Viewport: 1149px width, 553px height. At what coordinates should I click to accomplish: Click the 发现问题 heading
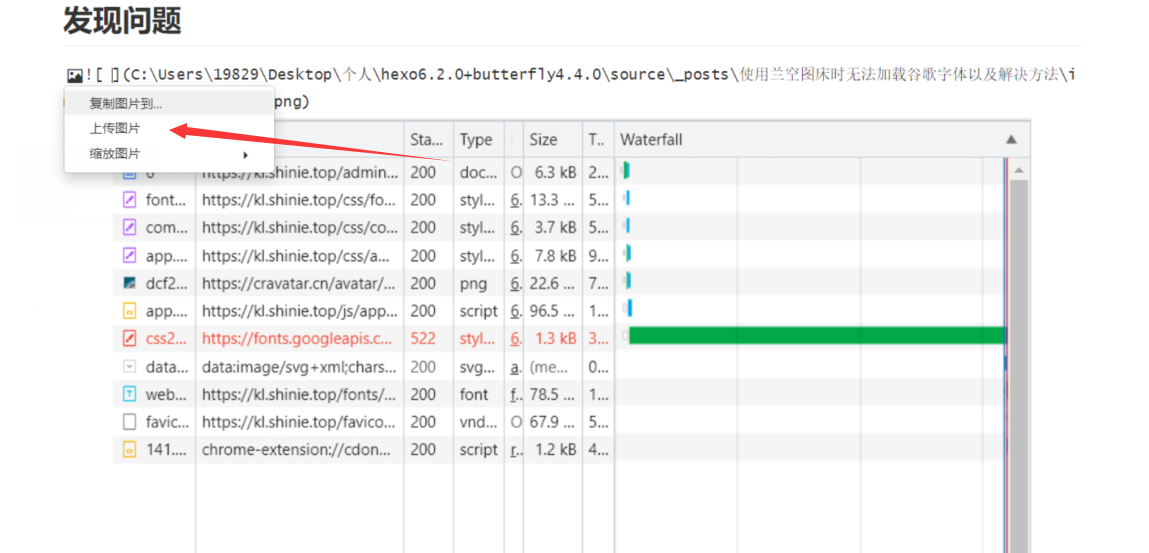(122, 21)
